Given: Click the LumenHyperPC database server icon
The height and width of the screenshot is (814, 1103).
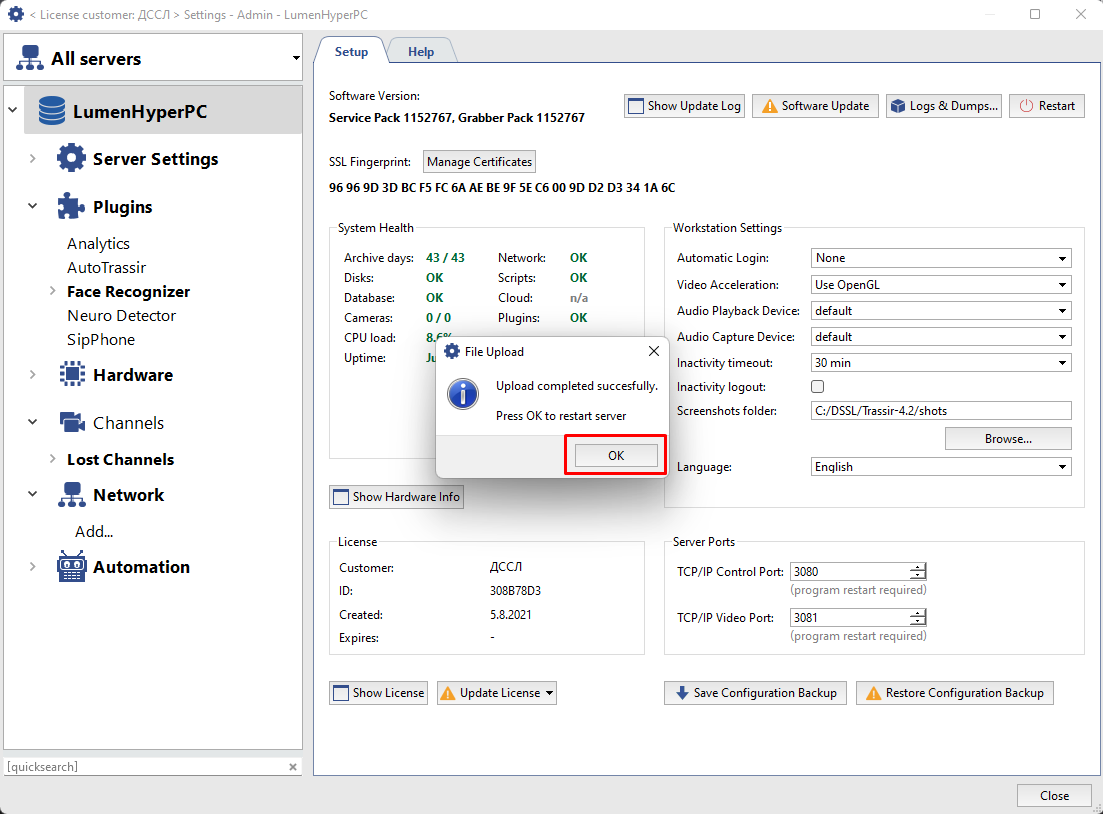Looking at the screenshot, I should 52,111.
